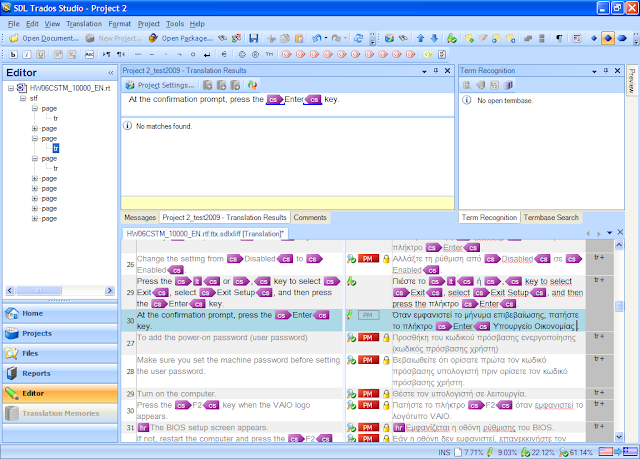Toggle the highlighted medium diamond view button
The width and height of the screenshot is (640, 459).
608,38
